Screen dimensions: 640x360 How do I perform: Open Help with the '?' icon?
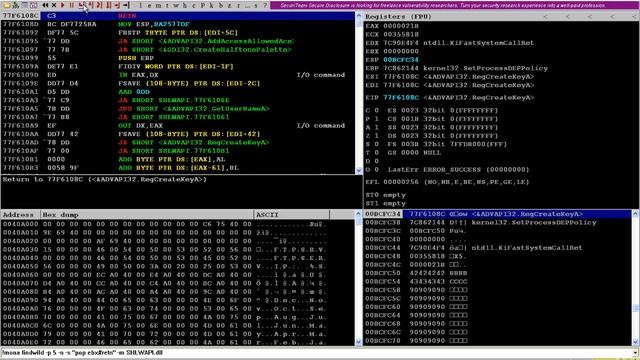point(265,5)
